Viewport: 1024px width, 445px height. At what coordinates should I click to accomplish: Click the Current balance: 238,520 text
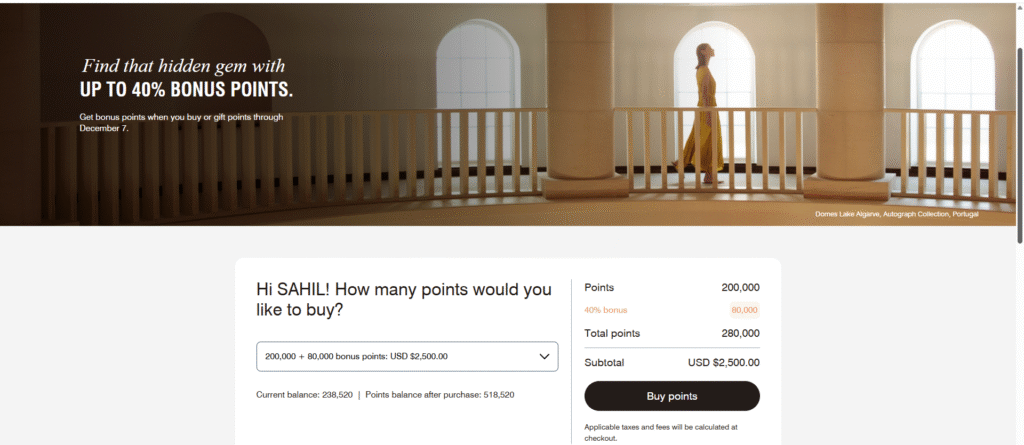[303, 395]
